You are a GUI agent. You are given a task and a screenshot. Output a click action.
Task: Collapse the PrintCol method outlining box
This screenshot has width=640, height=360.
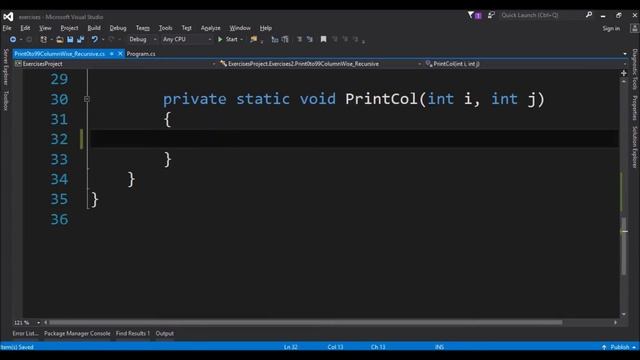click(87, 99)
